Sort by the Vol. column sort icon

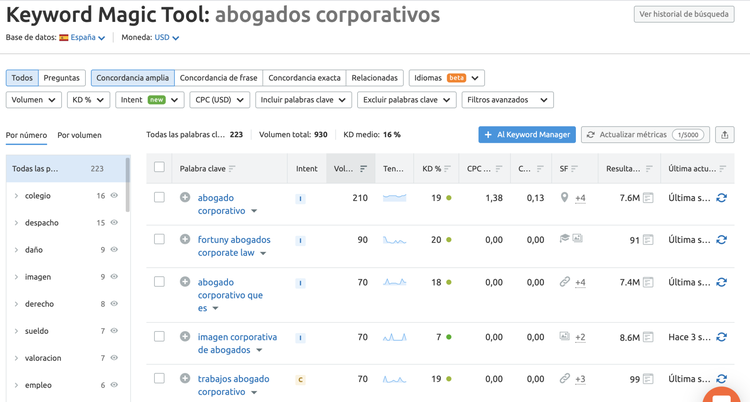click(x=364, y=168)
